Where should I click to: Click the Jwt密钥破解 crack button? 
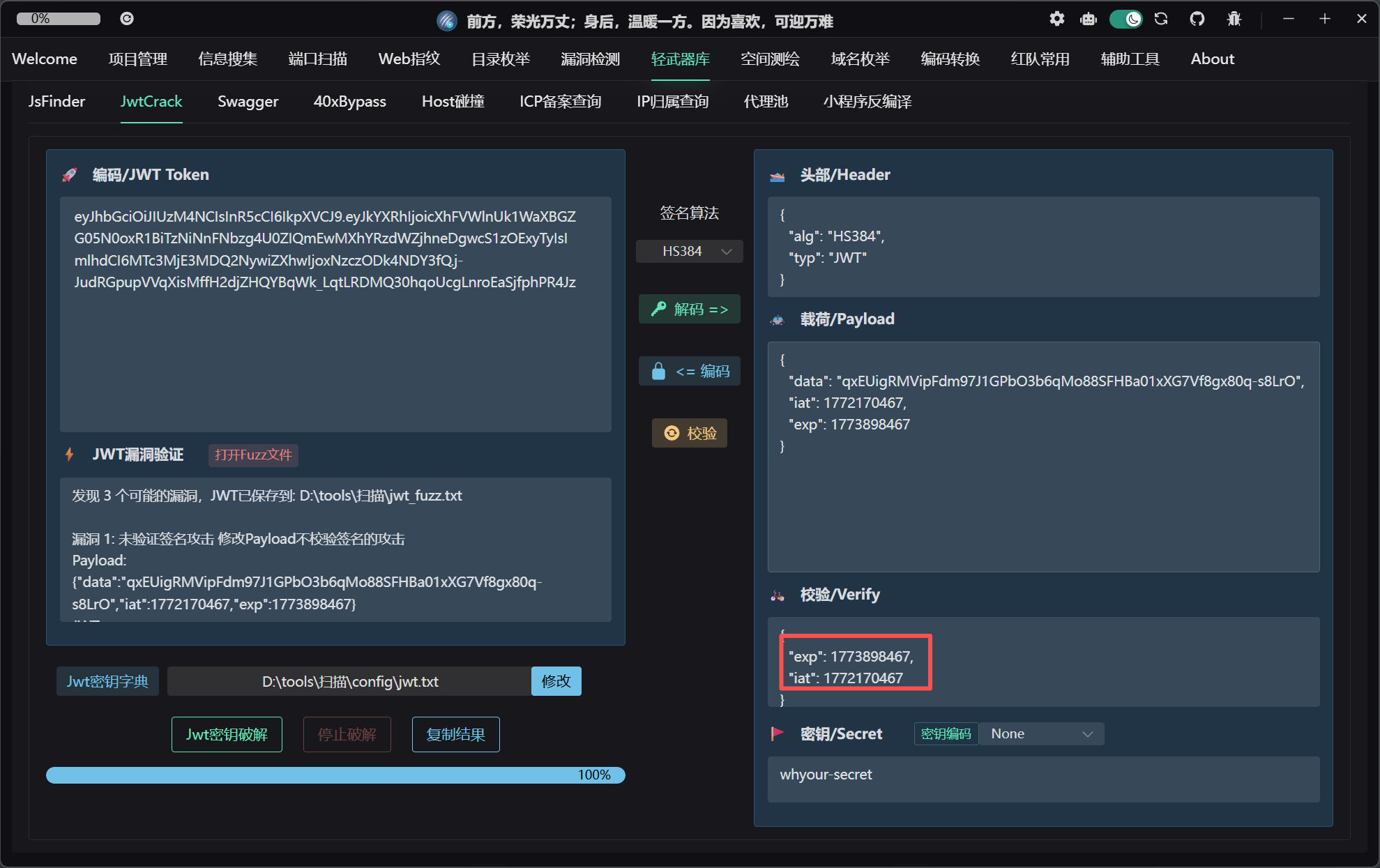click(227, 734)
